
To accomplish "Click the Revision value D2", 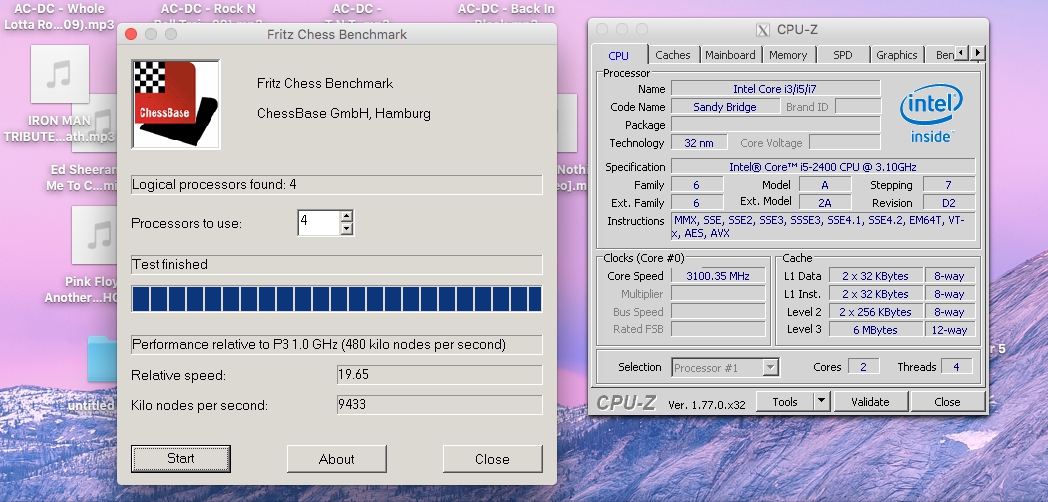I will pyautogui.click(x=949, y=202).
